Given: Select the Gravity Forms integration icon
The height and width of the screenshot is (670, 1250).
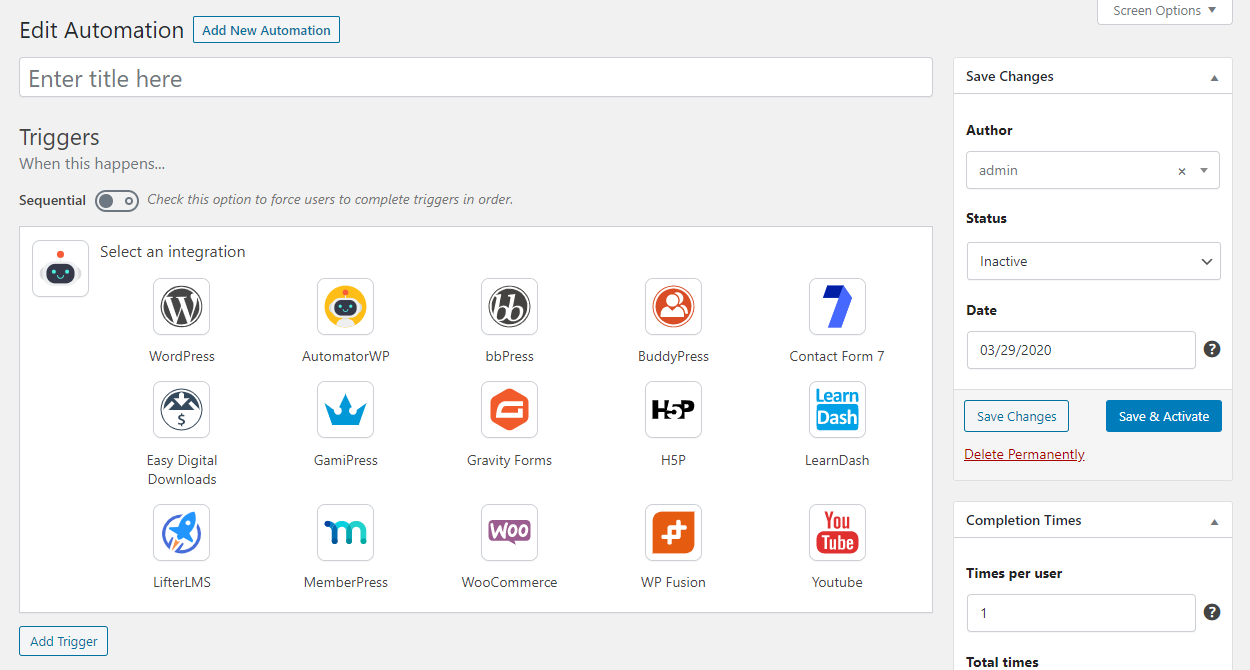Looking at the screenshot, I should pos(510,410).
